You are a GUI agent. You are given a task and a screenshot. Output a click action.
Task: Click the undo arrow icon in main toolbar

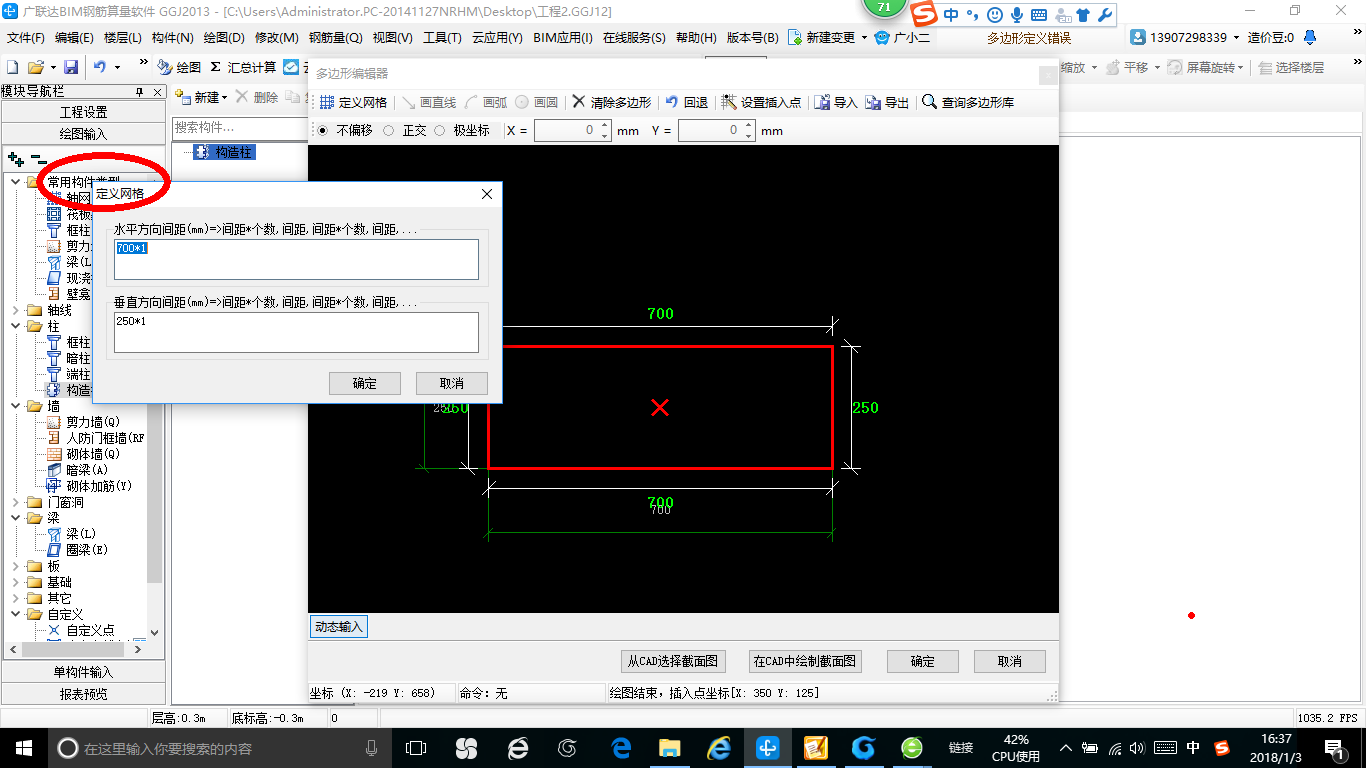(x=99, y=67)
